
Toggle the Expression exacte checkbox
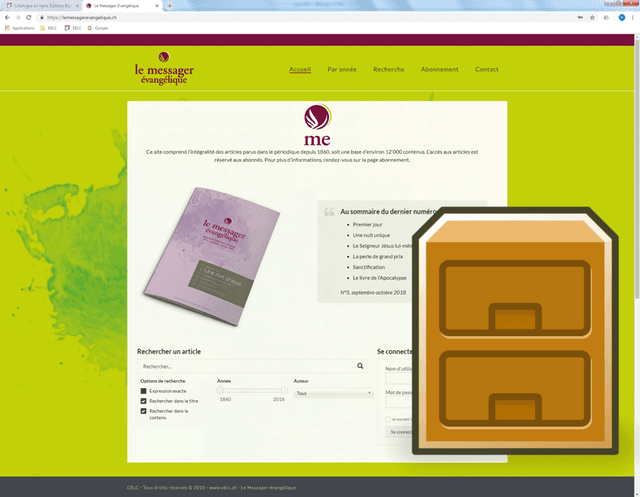143,391
